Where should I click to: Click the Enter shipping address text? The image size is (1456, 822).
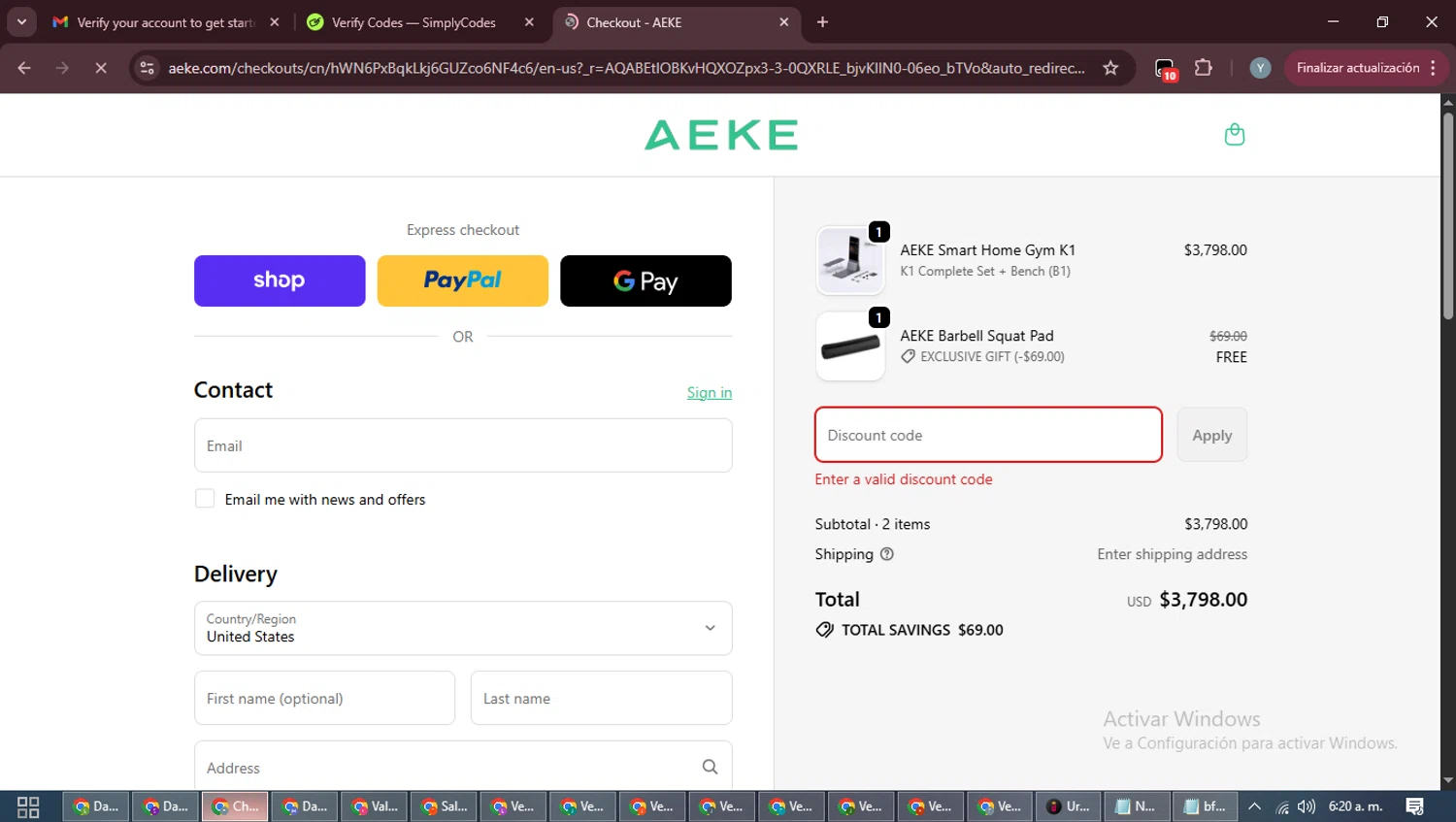[x=1172, y=554]
